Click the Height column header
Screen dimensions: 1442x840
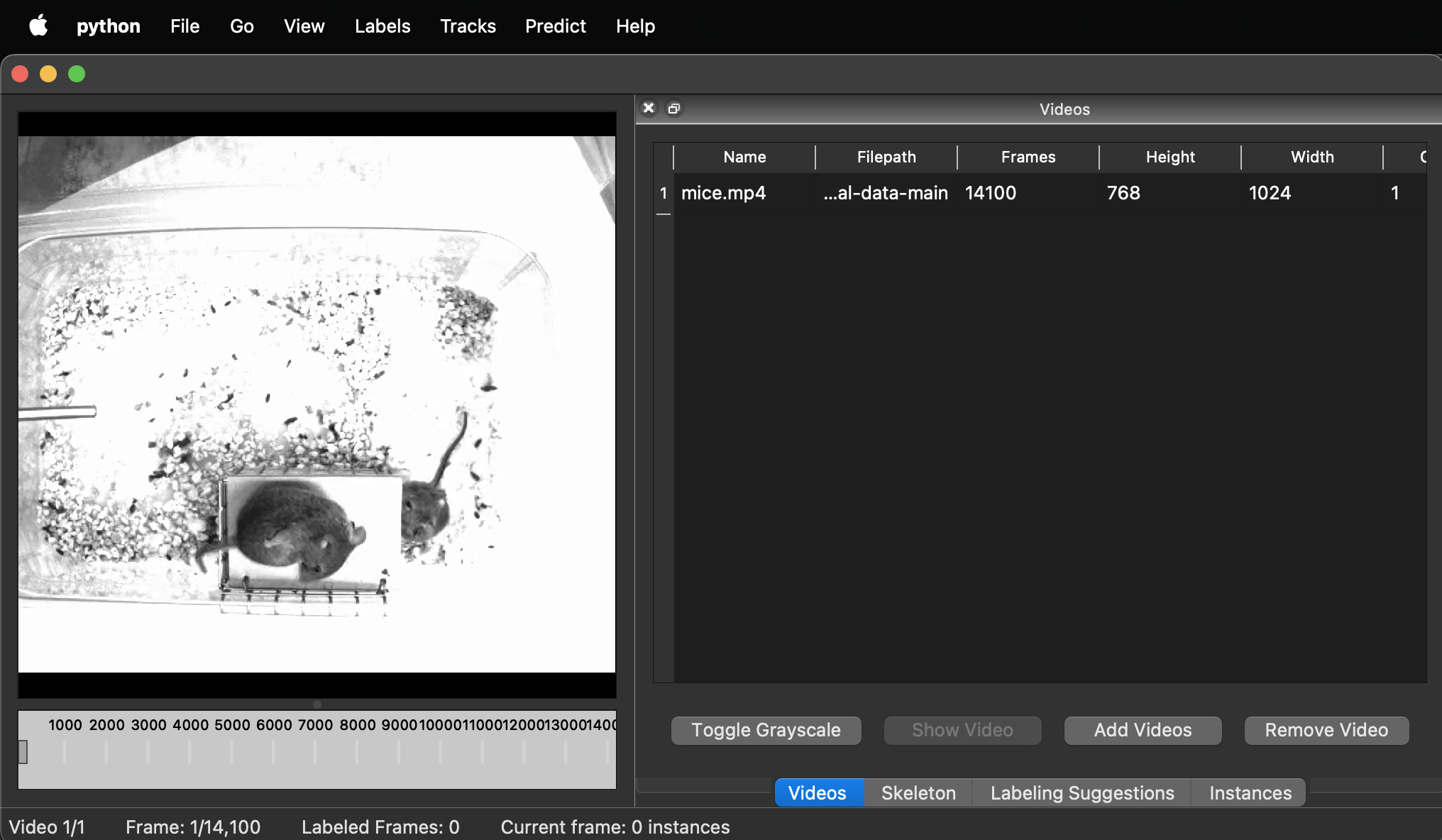[x=1169, y=157]
